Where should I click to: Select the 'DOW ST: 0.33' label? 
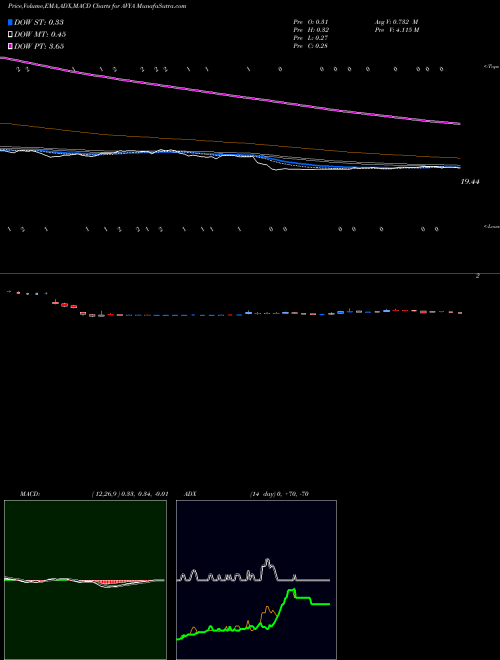coord(39,23)
